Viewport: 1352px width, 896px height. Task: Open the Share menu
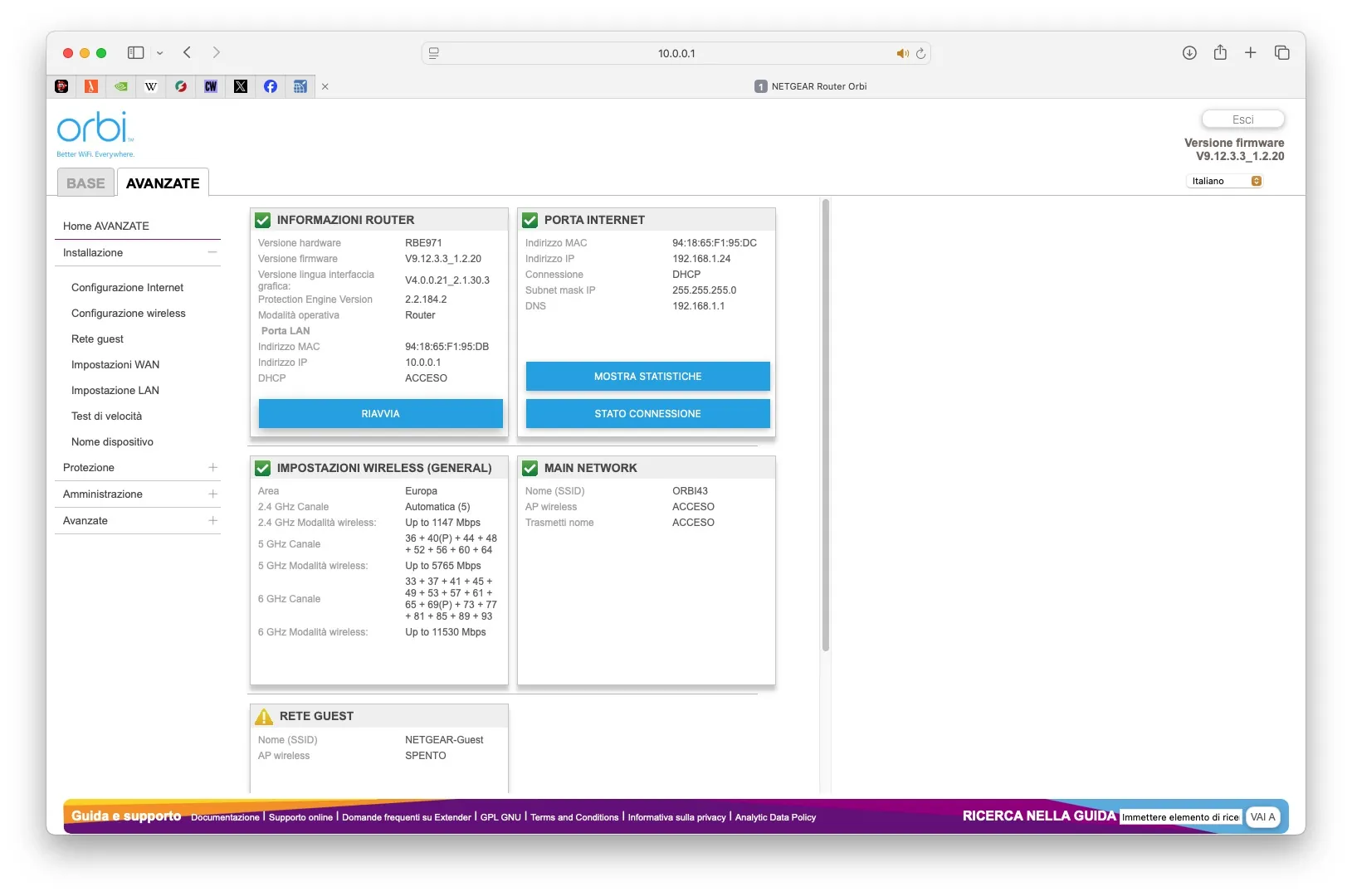(1220, 52)
